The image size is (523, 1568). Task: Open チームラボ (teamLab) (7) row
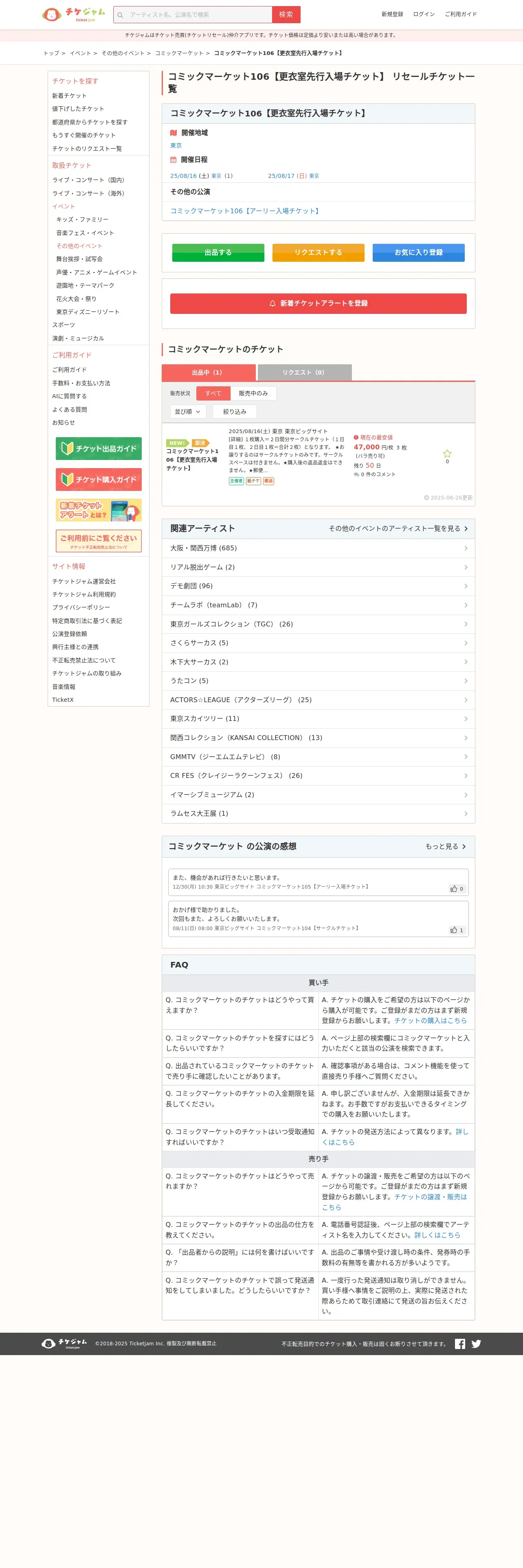pyautogui.click(x=319, y=605)
